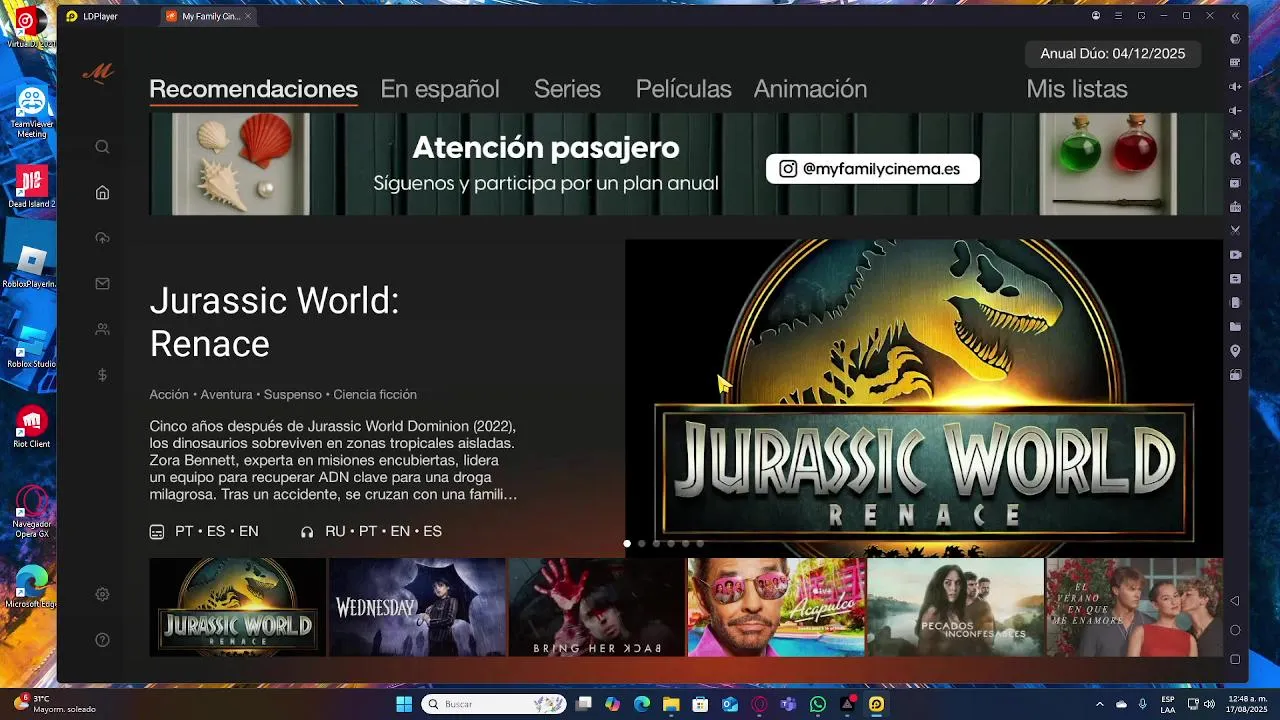This screenshot has height=720, width=1280.
Task: Click the My Family Cinema M logo
Action: [x=98, y=73]
